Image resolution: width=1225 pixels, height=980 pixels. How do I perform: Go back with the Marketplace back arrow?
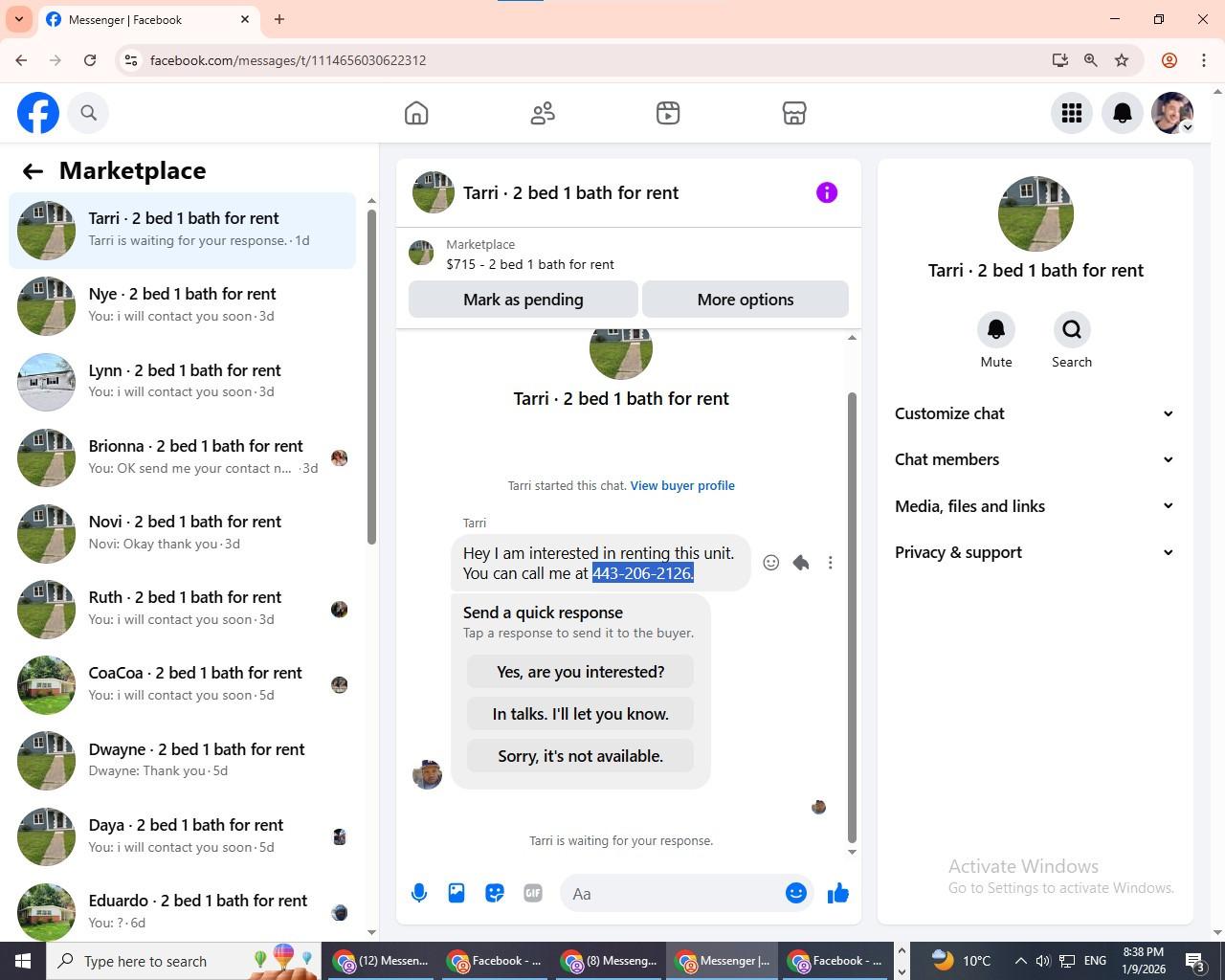(x=33, y=171)
